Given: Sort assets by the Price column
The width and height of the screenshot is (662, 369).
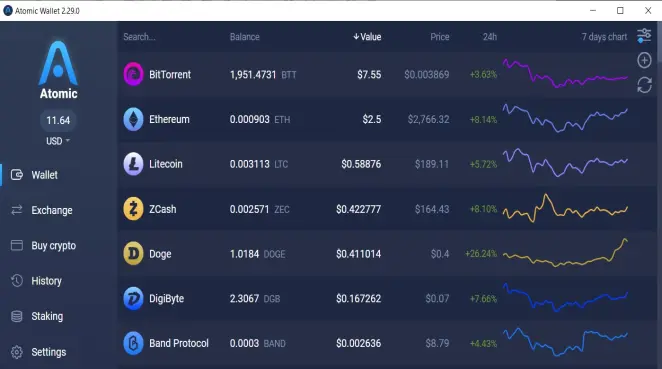Looking at the screenshot, I should tap(440, 37).
